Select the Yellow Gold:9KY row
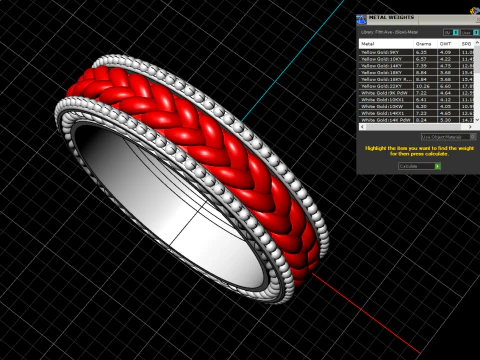Image resolution: width=480 pixels, height=360 pixels. click(417, 52)
